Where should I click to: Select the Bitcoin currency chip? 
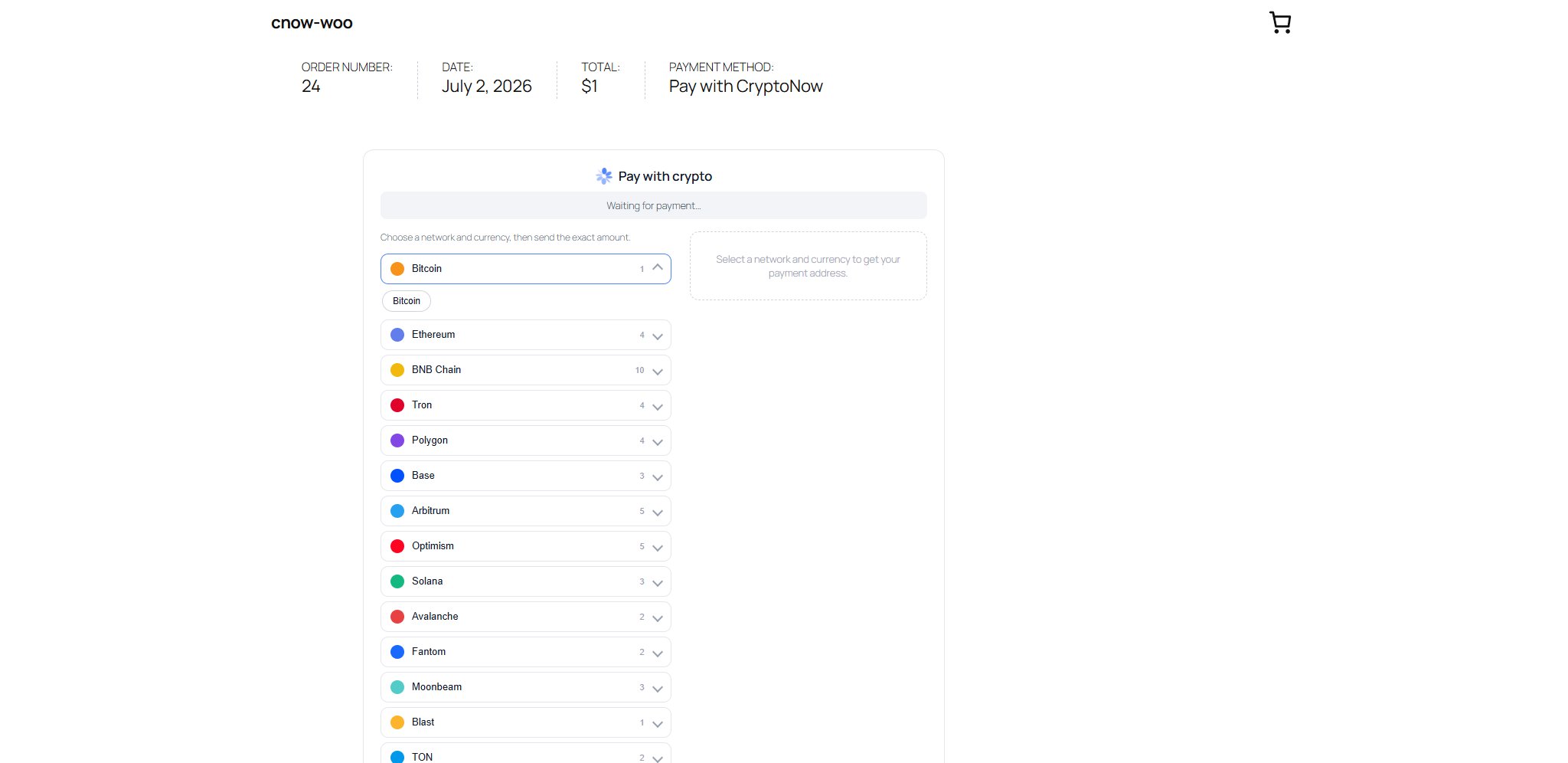[407, 301]
